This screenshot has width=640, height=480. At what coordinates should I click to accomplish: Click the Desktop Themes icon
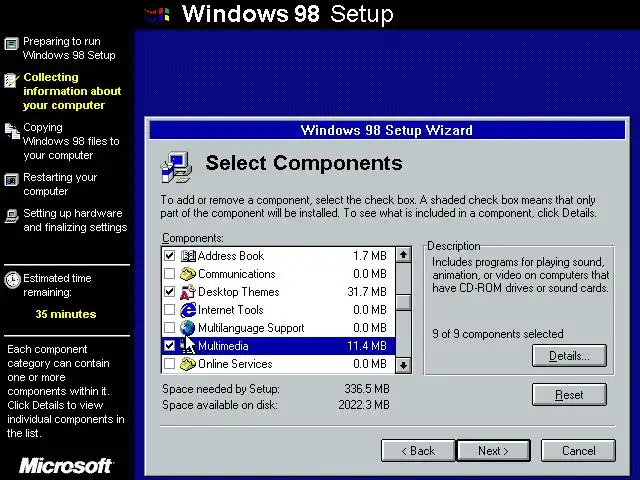tap(188, 292)
